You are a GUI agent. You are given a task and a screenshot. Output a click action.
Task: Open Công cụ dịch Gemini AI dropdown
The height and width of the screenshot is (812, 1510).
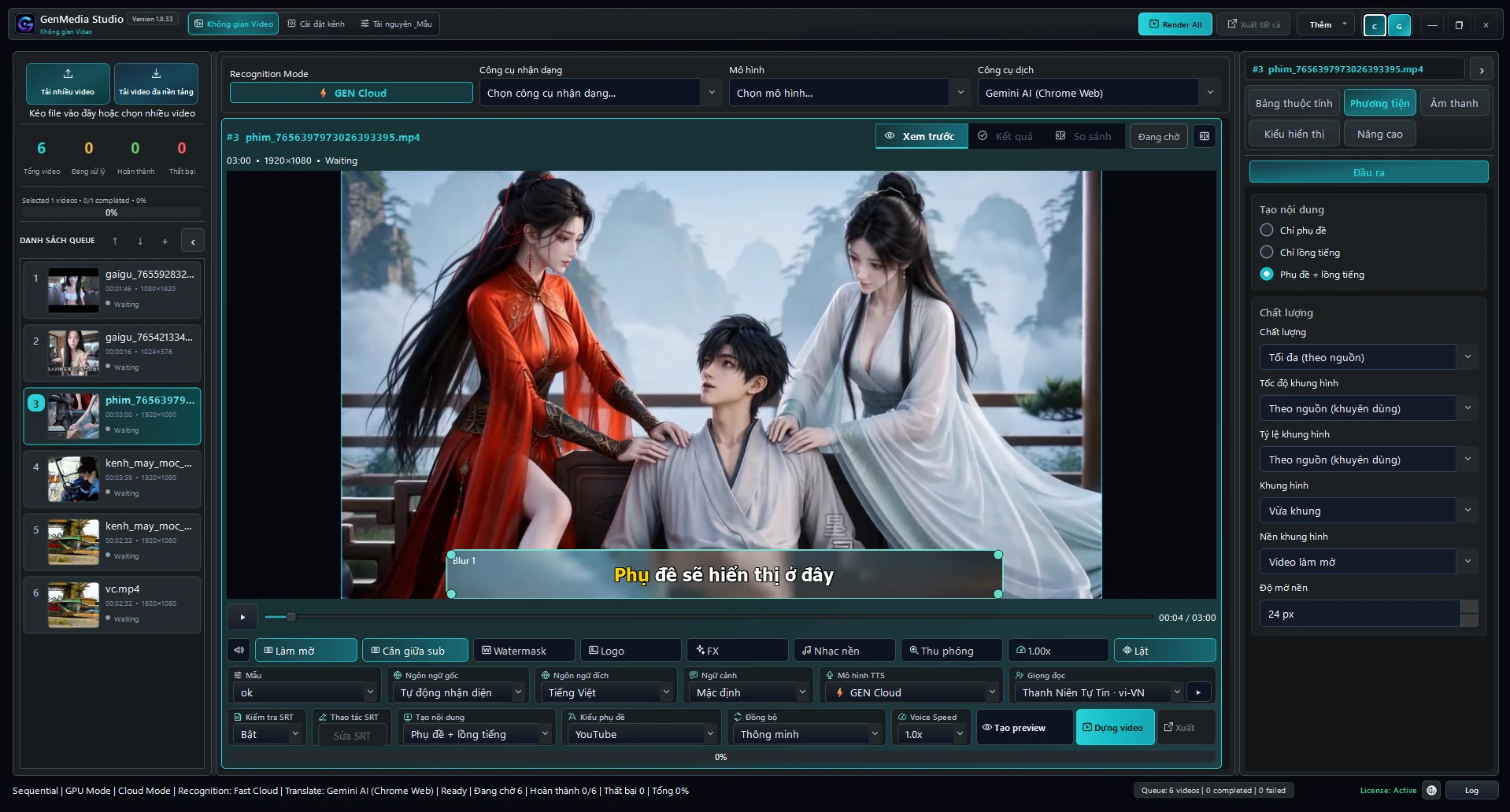click(x=1099, y=93)
